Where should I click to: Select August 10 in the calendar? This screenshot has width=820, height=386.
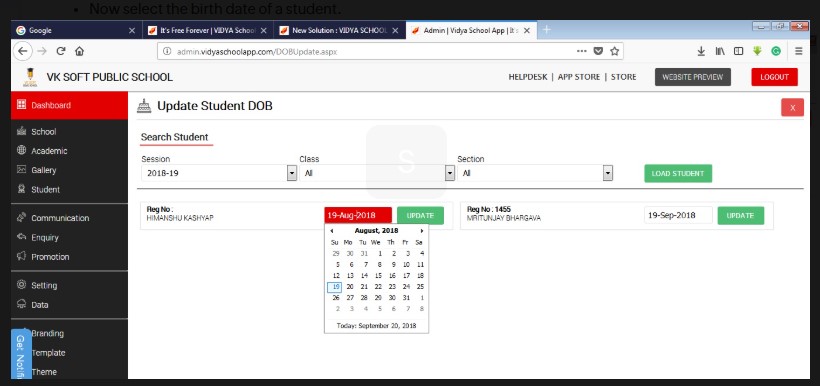tap(406, 265)
